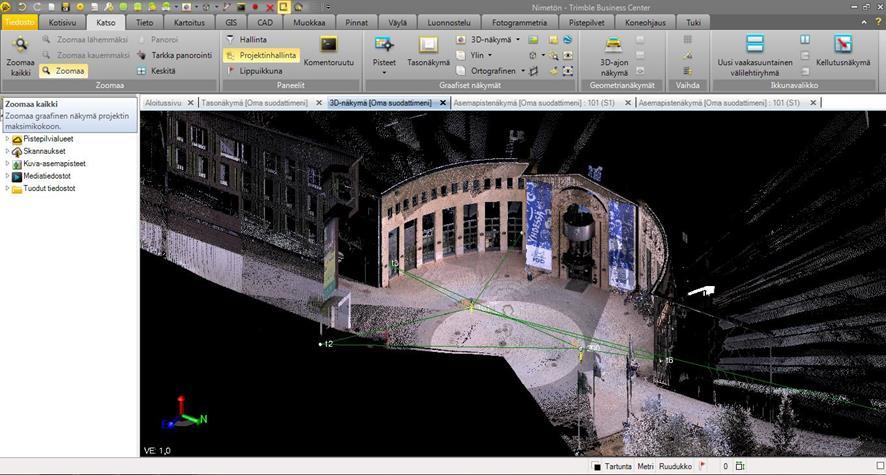886x475 pixels.
Task: Open the Komentoruutu command pane
Action: 328,52
